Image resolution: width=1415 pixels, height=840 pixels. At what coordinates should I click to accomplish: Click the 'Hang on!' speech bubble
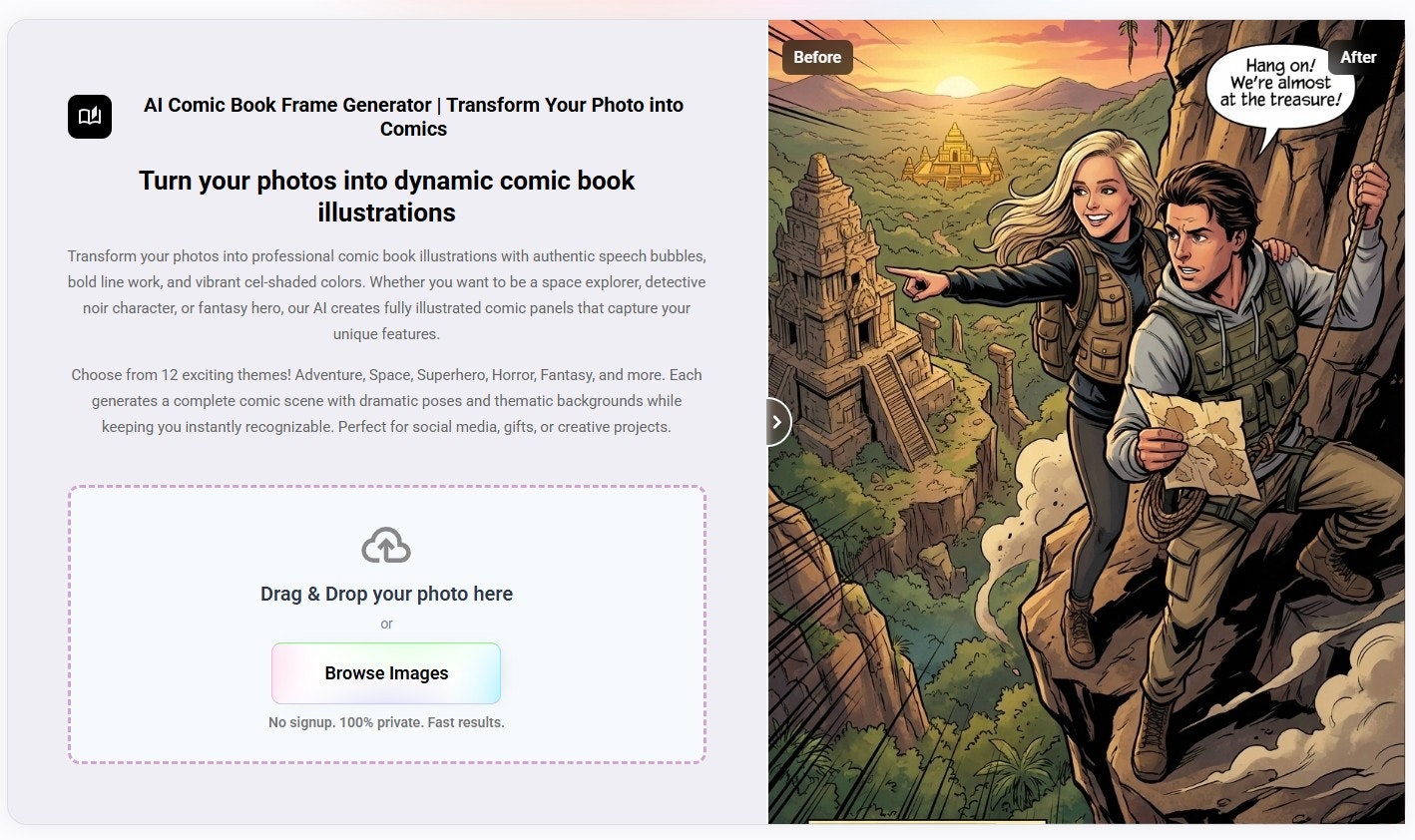pyautogui.click(x=1280, y=85)
